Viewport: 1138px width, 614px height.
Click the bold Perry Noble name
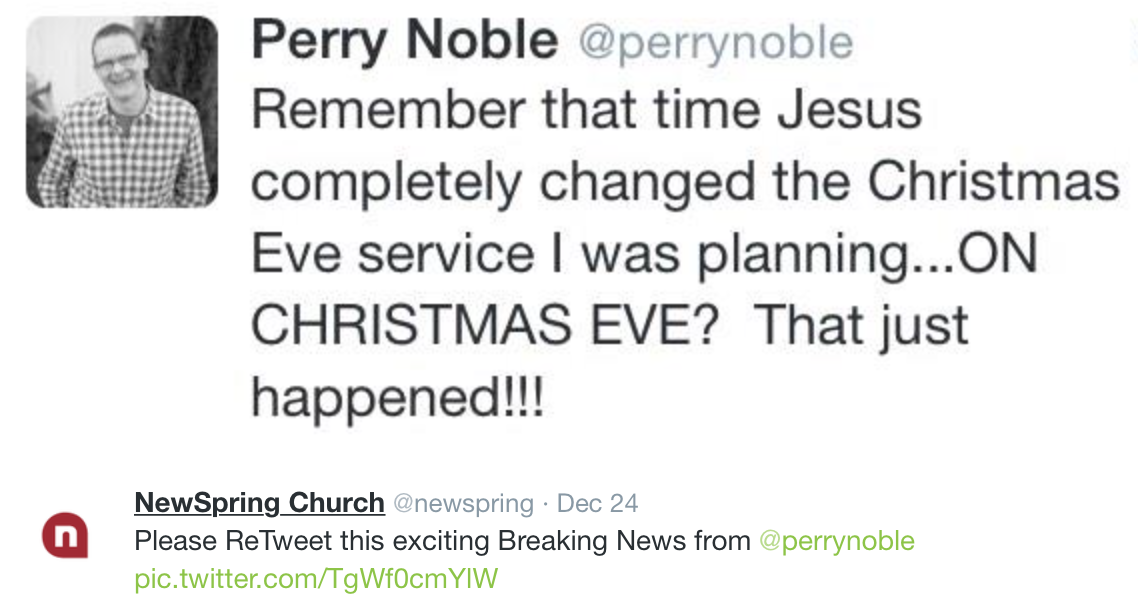pos(404,42)
